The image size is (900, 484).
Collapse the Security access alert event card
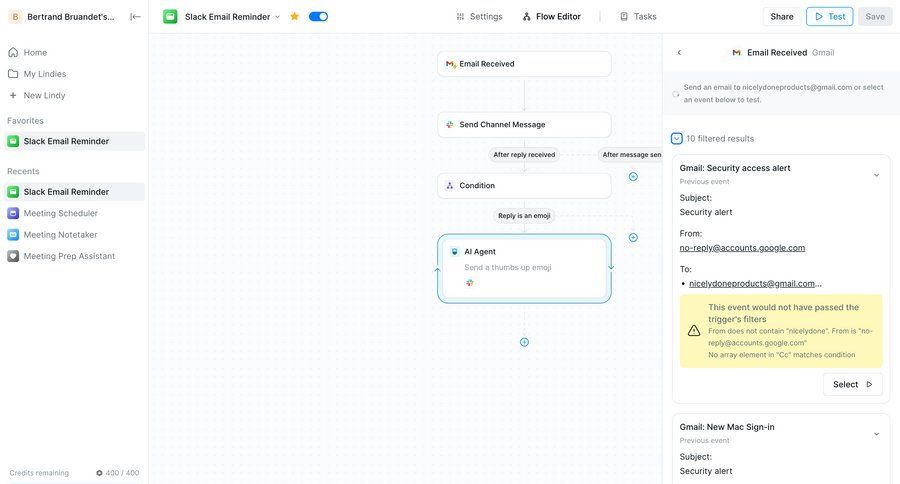876,175
